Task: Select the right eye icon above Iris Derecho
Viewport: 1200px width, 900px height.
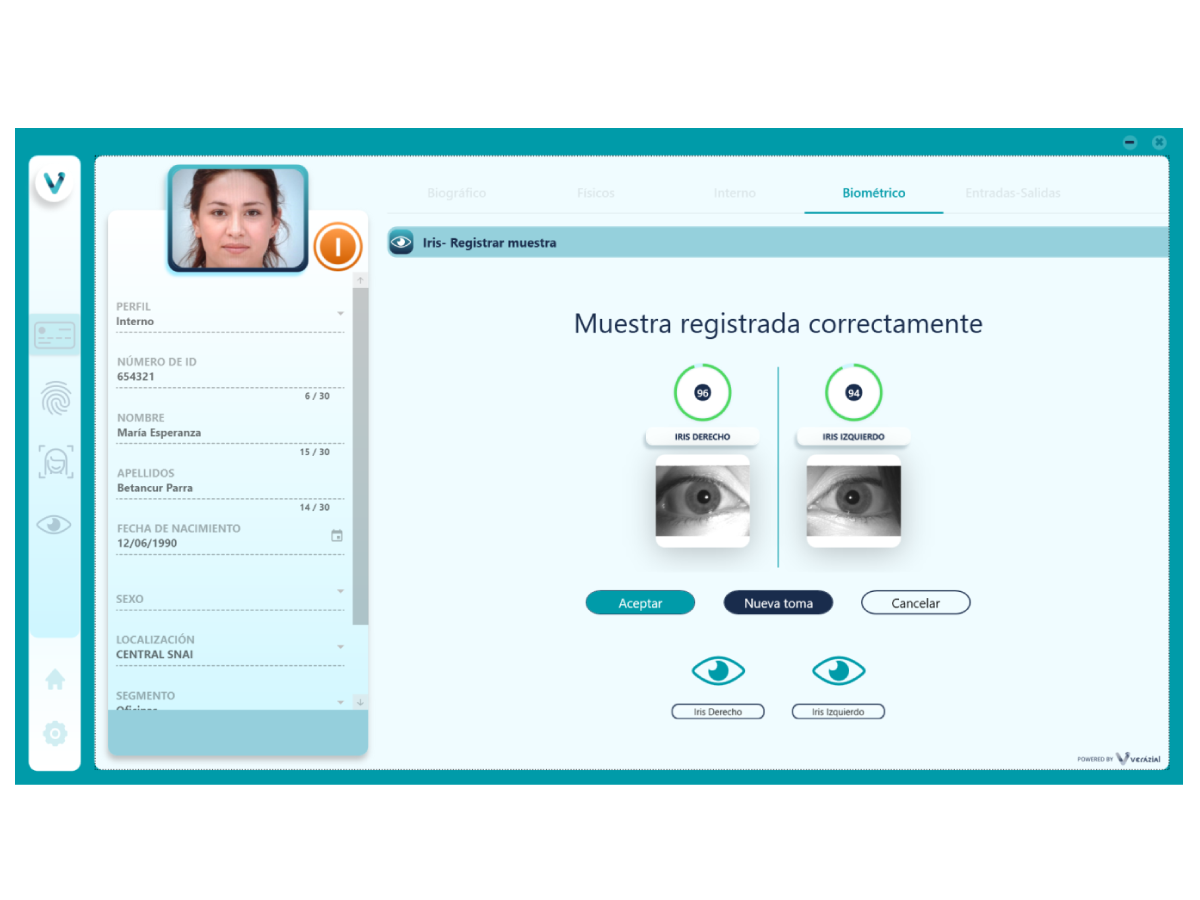Action: (x=718, y=670)
